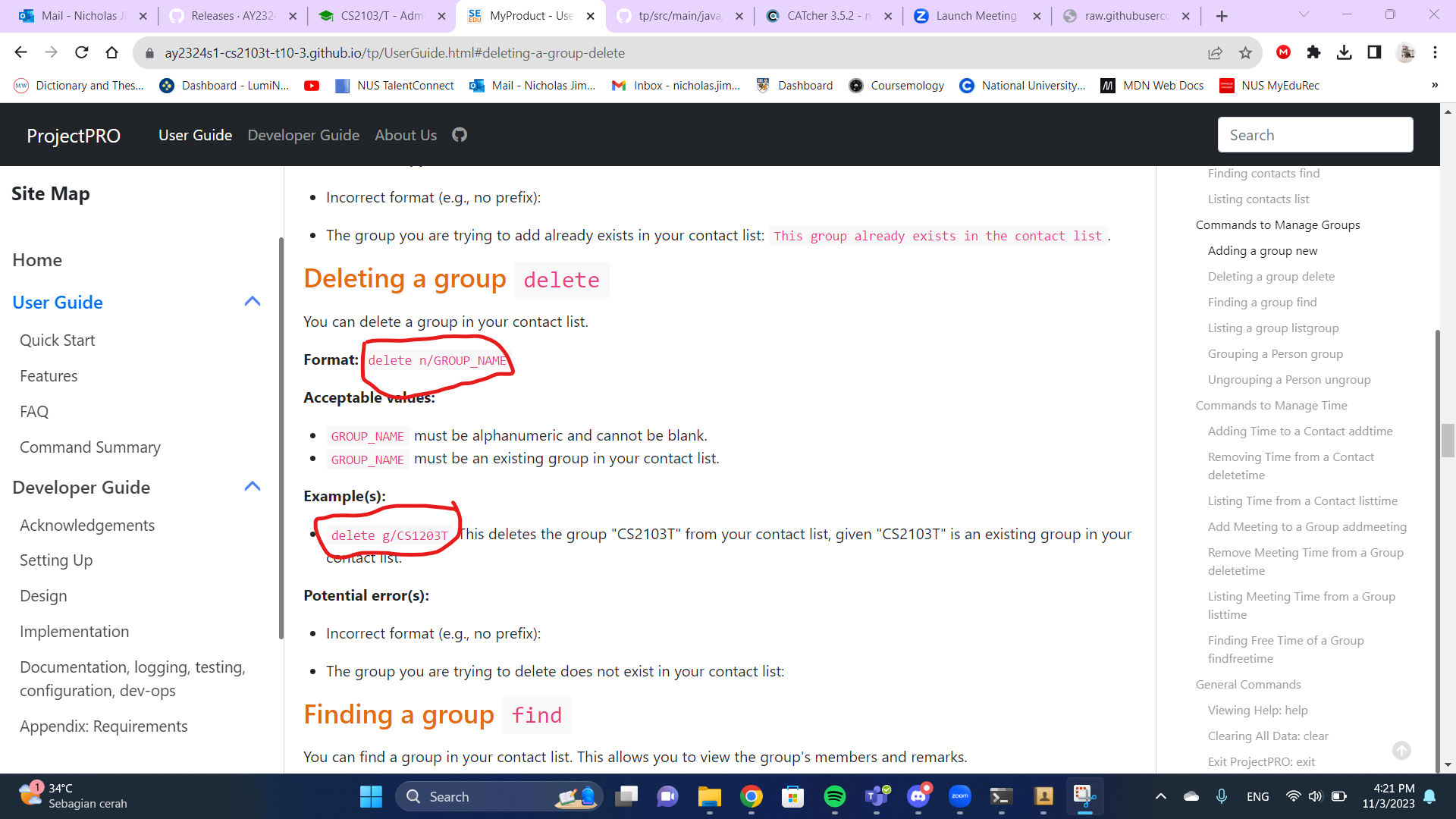Open Spotify from the taskbar

coord(834,796)
